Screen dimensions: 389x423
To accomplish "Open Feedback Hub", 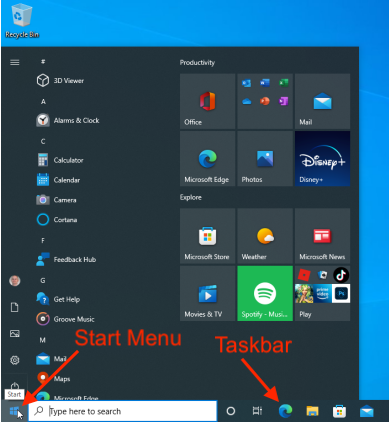I will [66, 260].
